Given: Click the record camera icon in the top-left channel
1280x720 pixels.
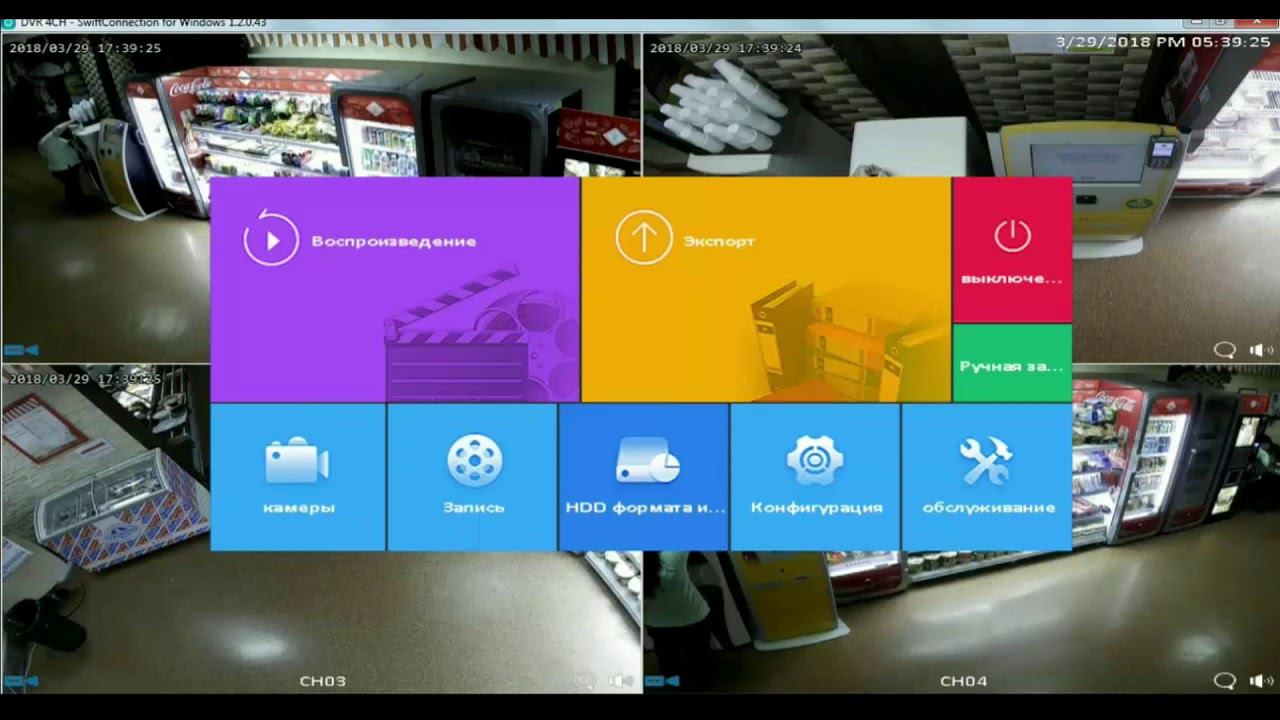Looking at the screenshot, I should tap(21, 350).
